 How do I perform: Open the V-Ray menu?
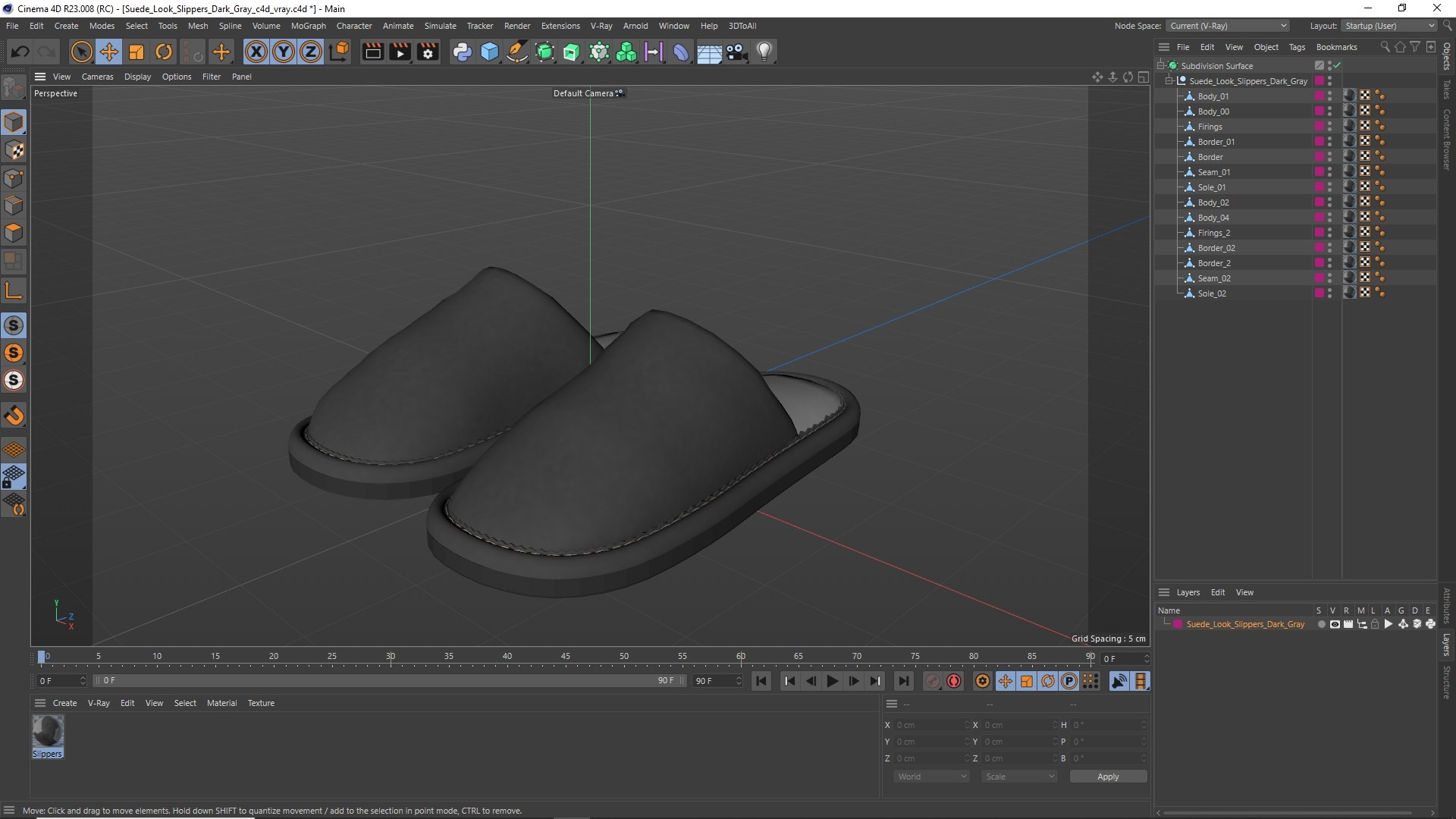click(601, 26)
